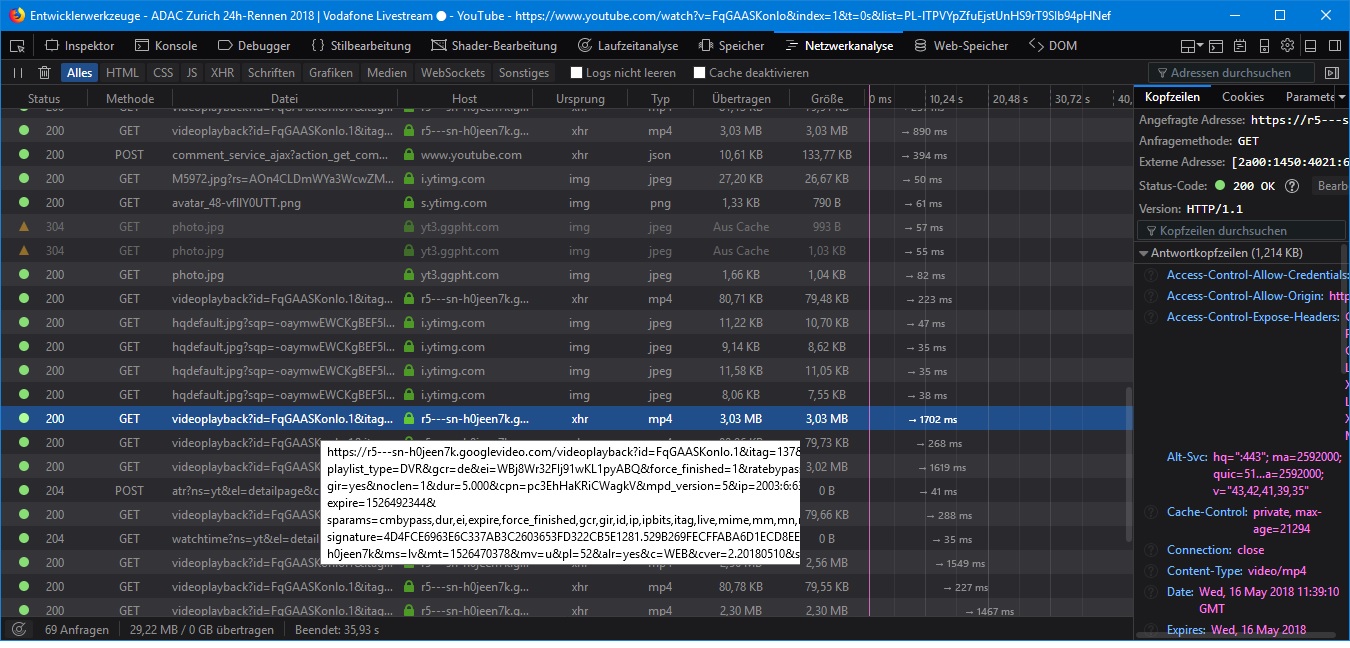Click lock icon of www.youtube.com row
This screenshot has width=1350, height=648.
408,155
